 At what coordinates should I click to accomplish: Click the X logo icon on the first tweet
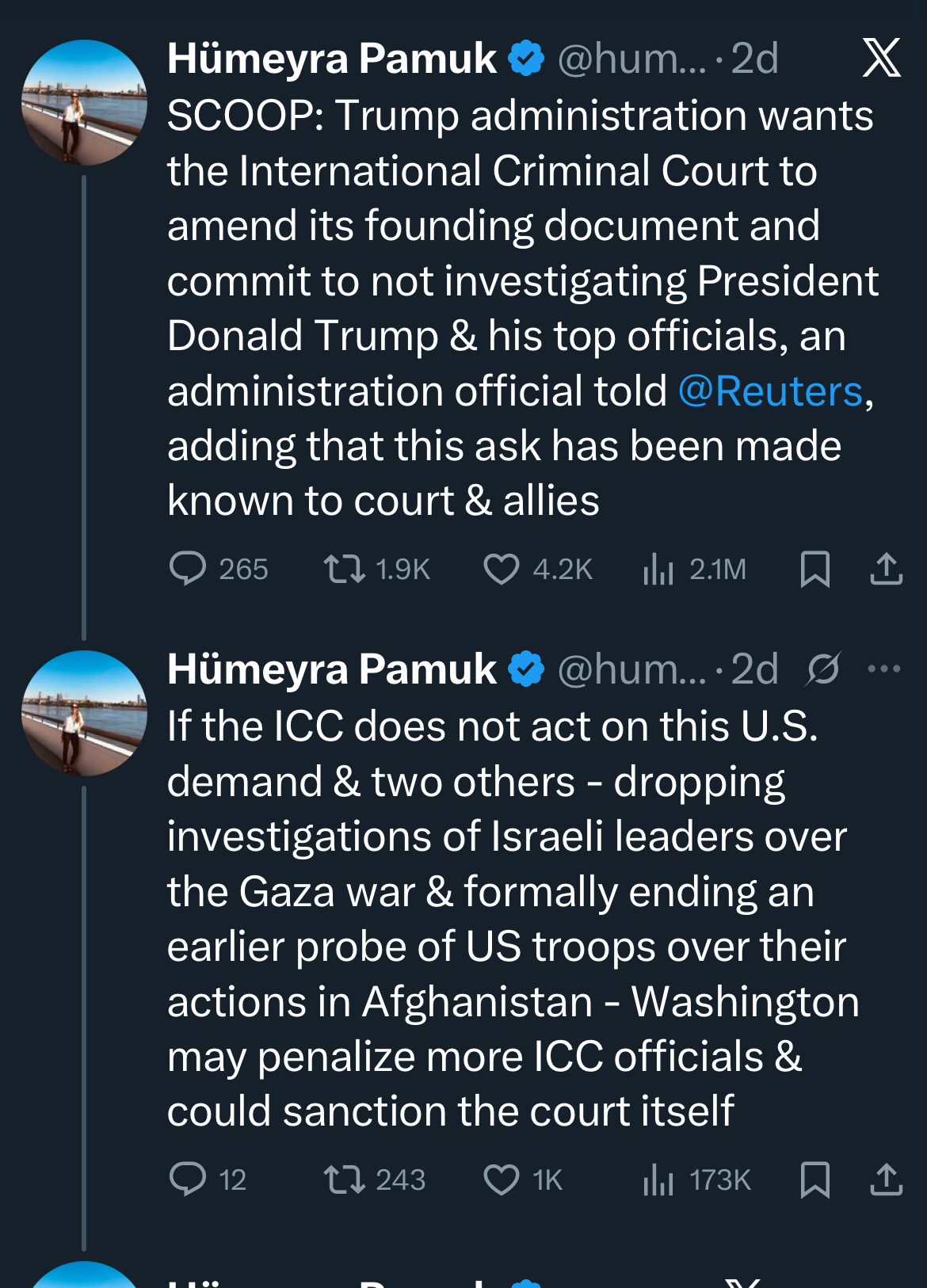[x=881, y=58]
